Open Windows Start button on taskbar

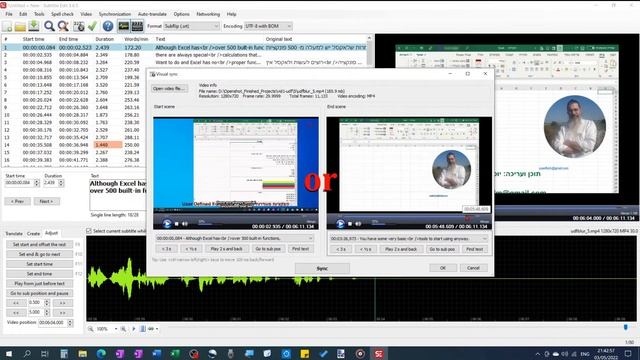point(8,353)
